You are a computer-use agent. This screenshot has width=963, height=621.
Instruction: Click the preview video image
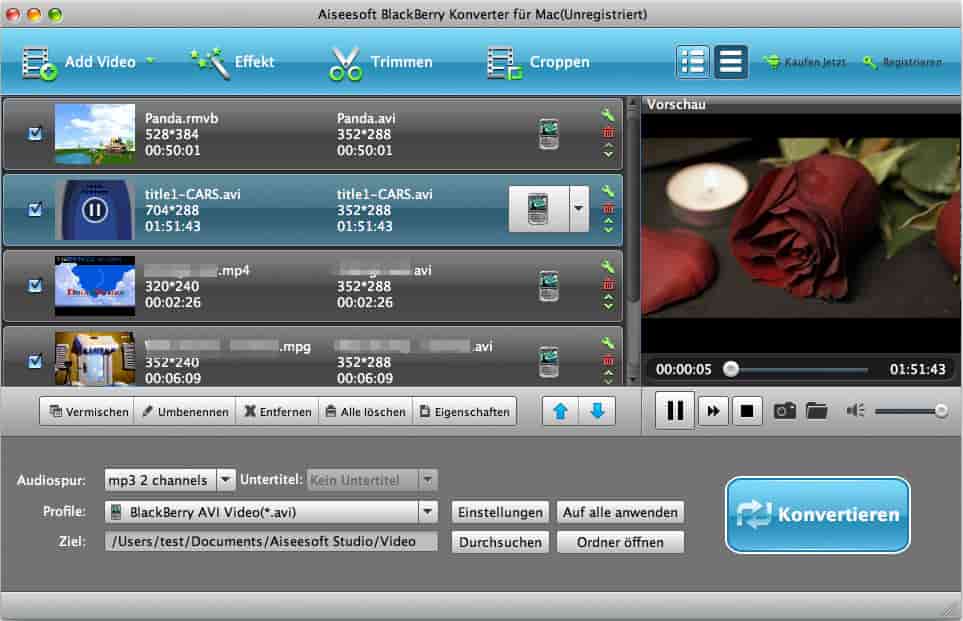[801, 228]
